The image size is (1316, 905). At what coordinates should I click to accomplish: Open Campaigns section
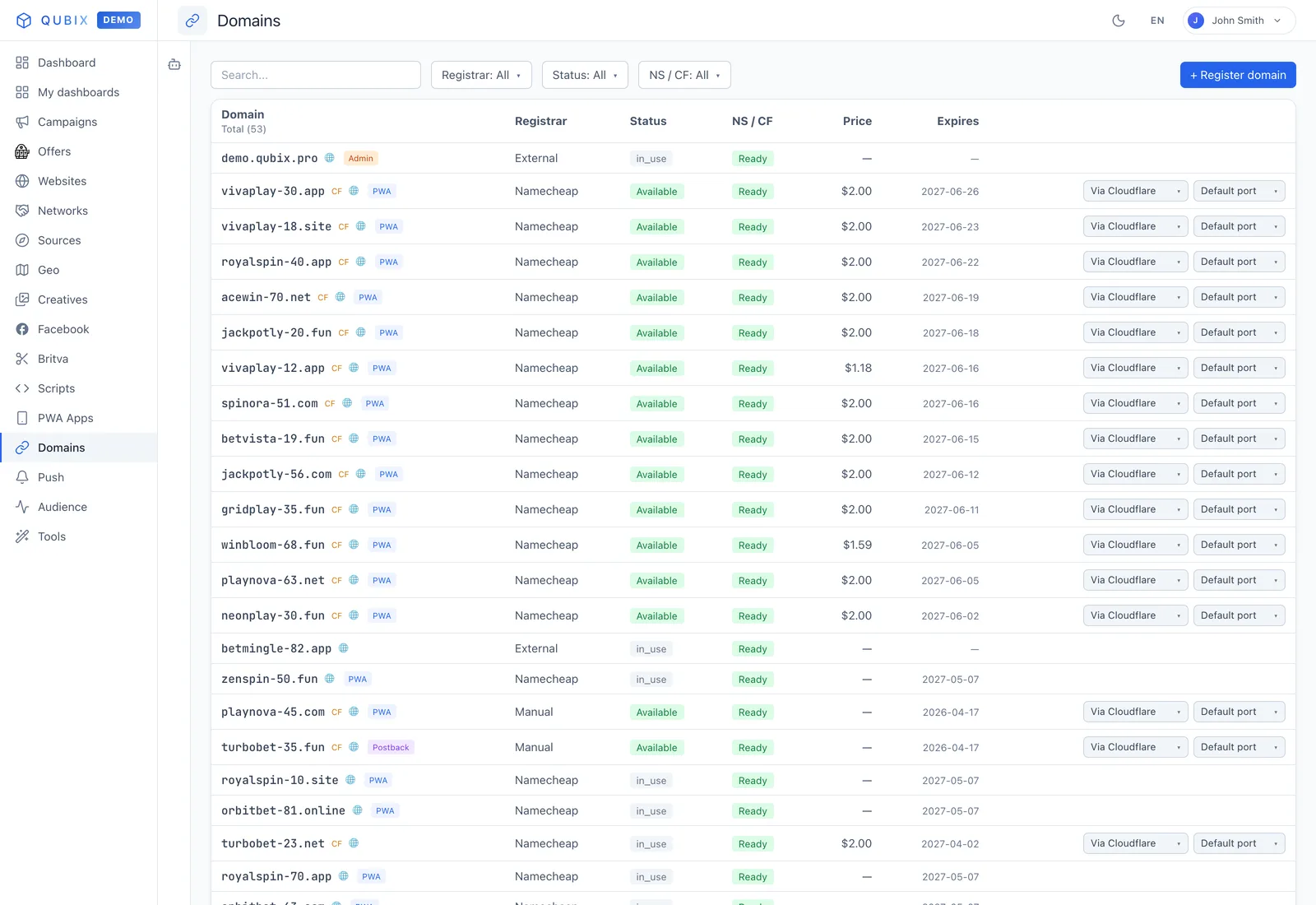click(x=78, y=122)
